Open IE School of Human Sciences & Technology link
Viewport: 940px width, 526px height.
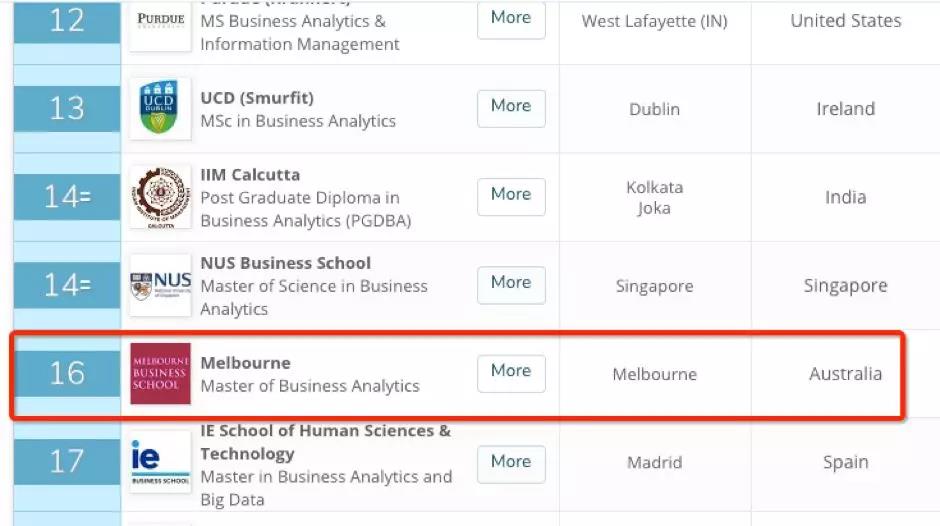pos(325,441)
